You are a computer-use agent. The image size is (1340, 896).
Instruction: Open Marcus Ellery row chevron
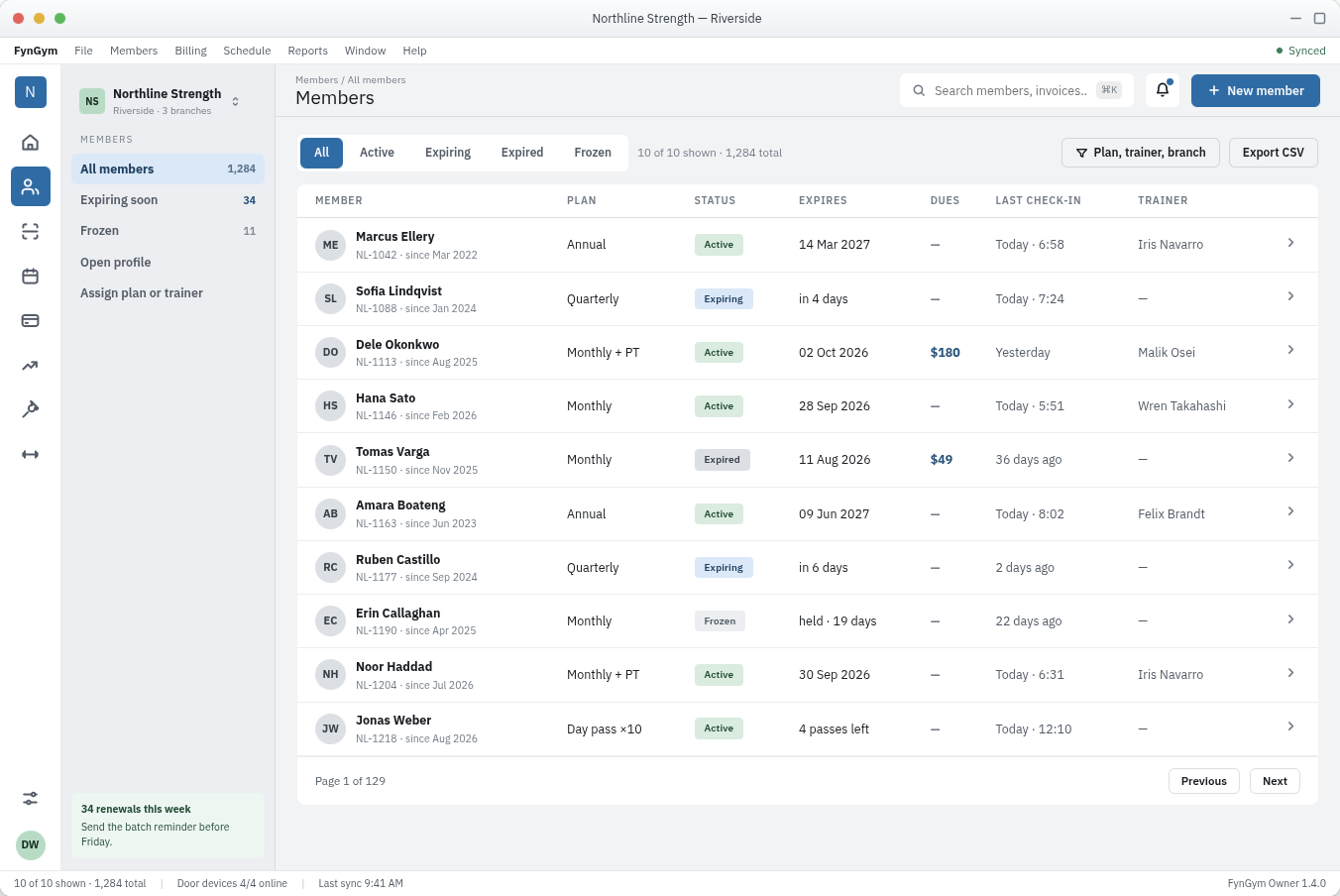pyautogui.click(x=1290, y=243)
